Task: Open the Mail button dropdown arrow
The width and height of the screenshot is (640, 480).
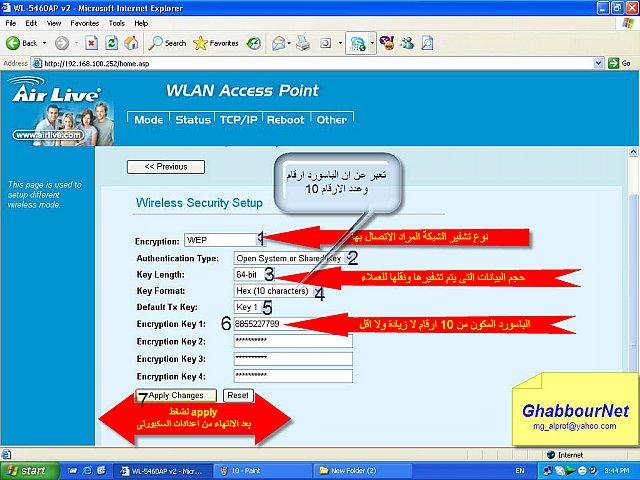Action: tap(289, 43)
